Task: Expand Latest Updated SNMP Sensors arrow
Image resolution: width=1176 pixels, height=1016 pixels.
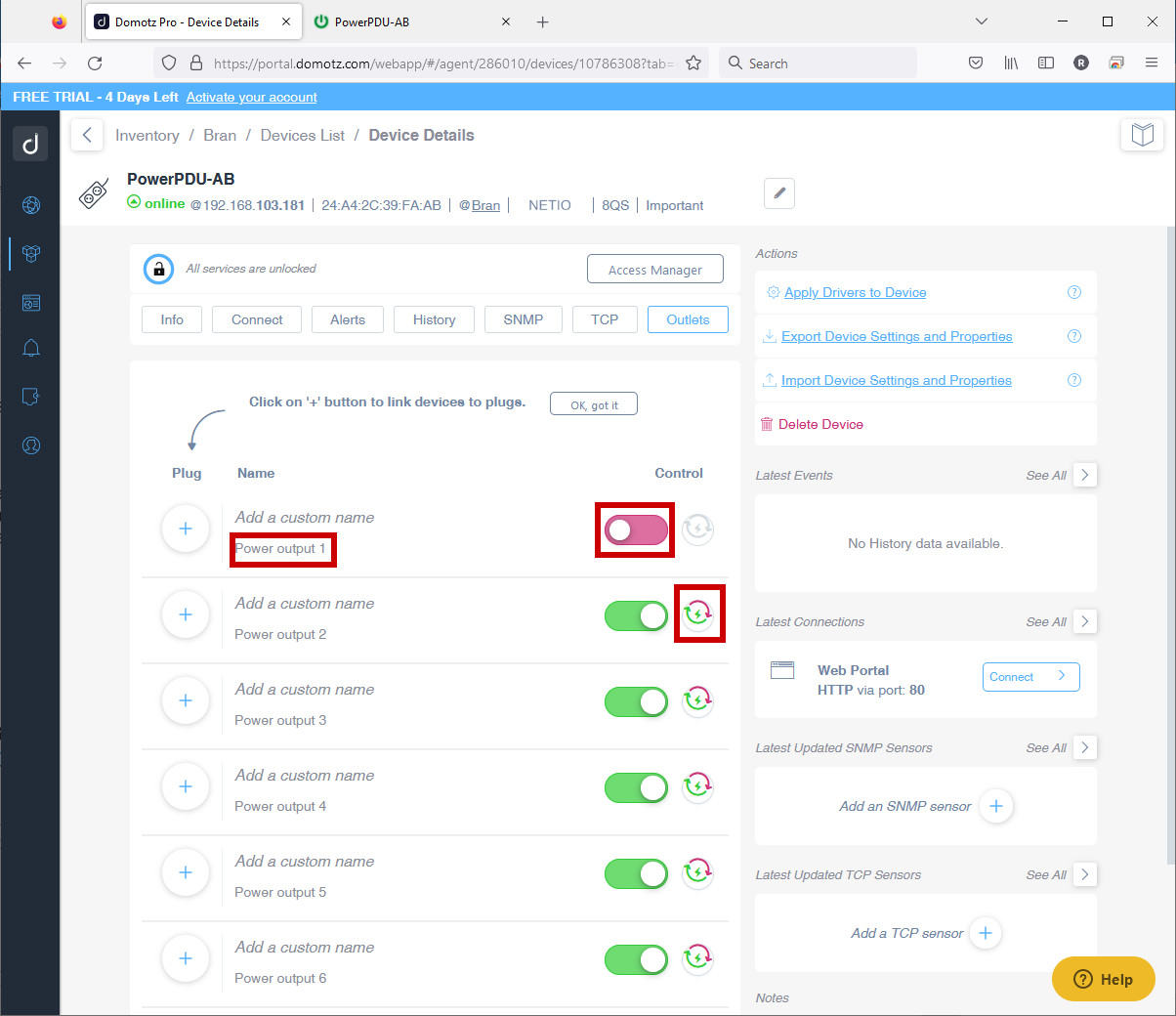Action: [1085, 747]
